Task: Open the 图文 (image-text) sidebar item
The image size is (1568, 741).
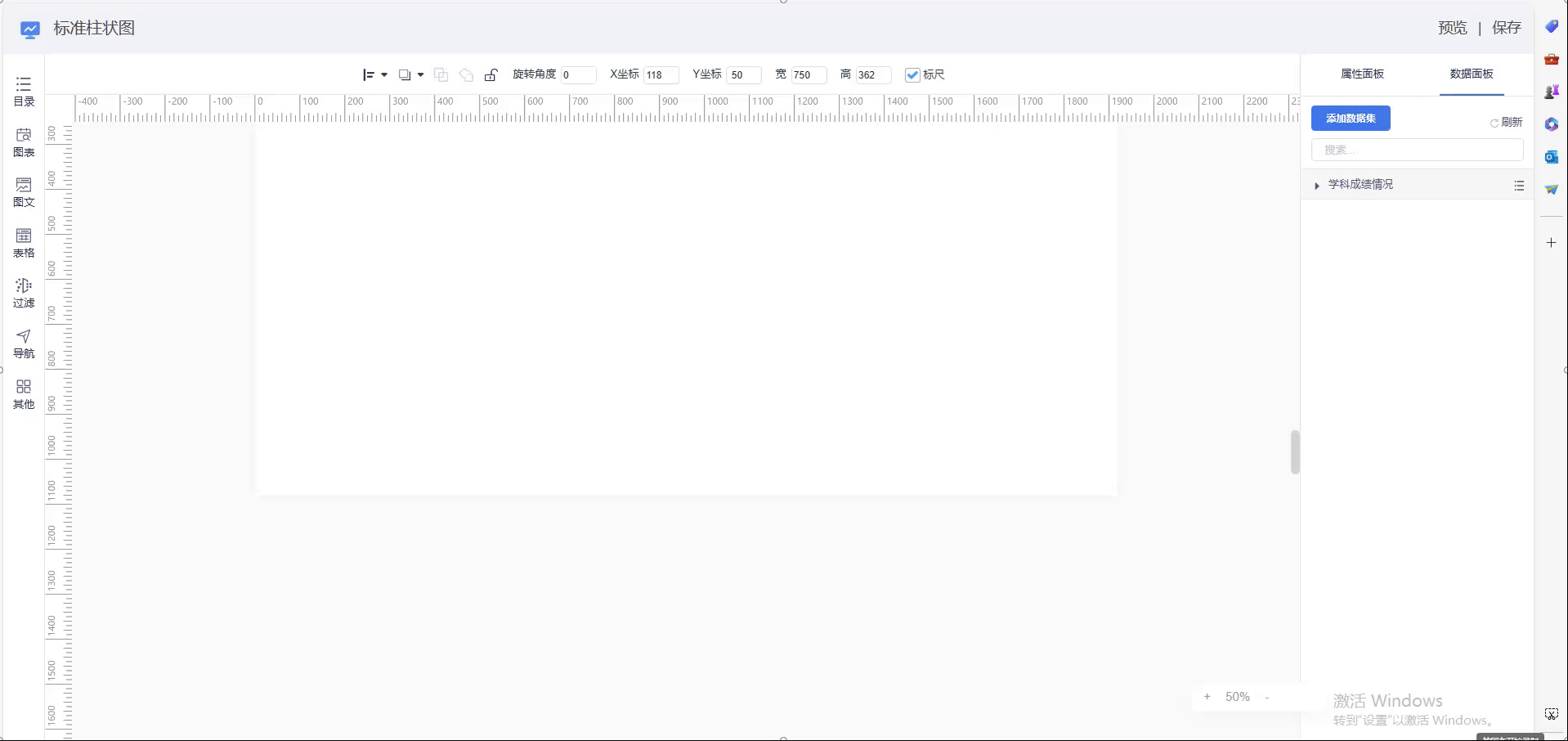Action: click(x=24, y=192)
